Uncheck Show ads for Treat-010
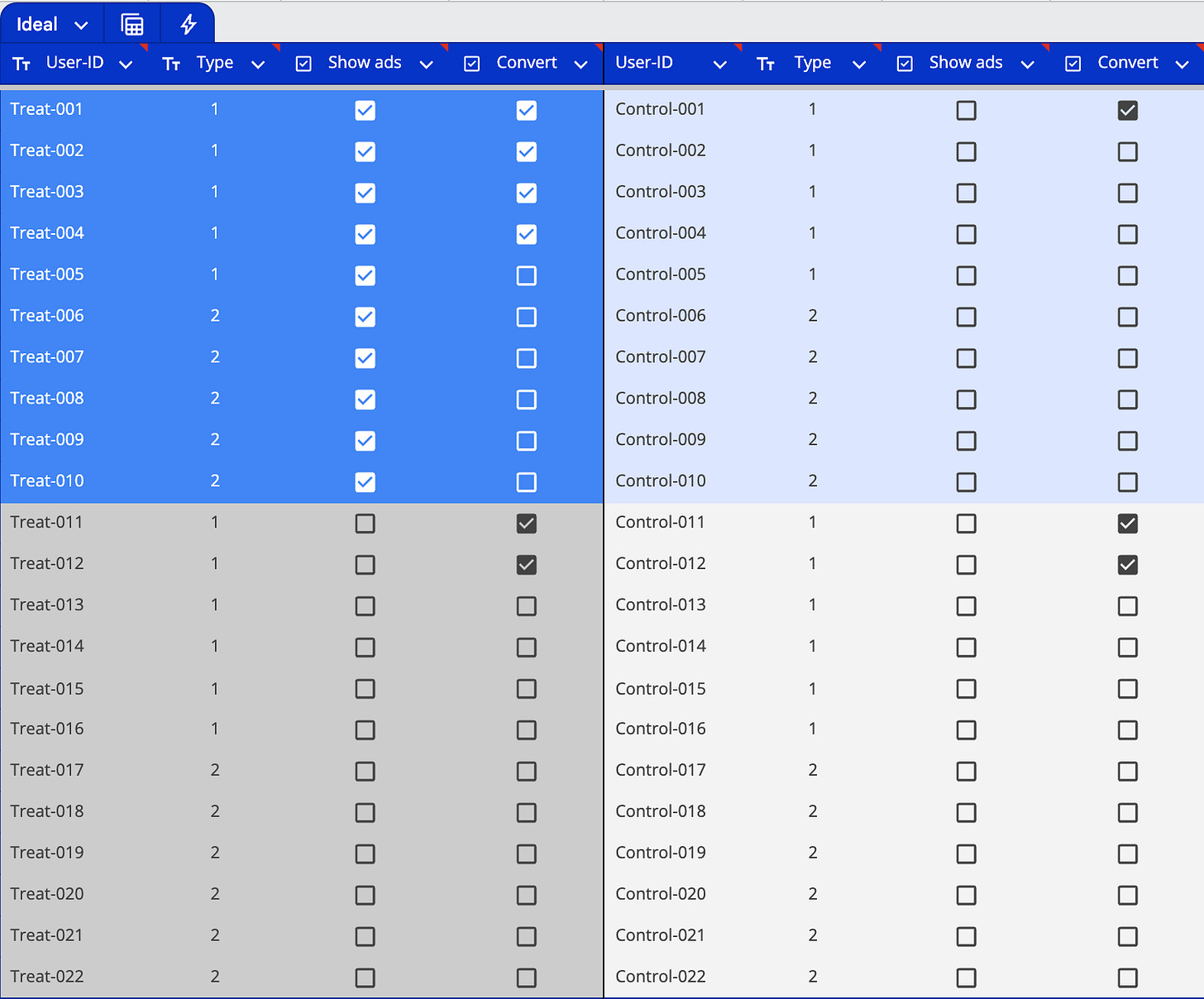 365,482
